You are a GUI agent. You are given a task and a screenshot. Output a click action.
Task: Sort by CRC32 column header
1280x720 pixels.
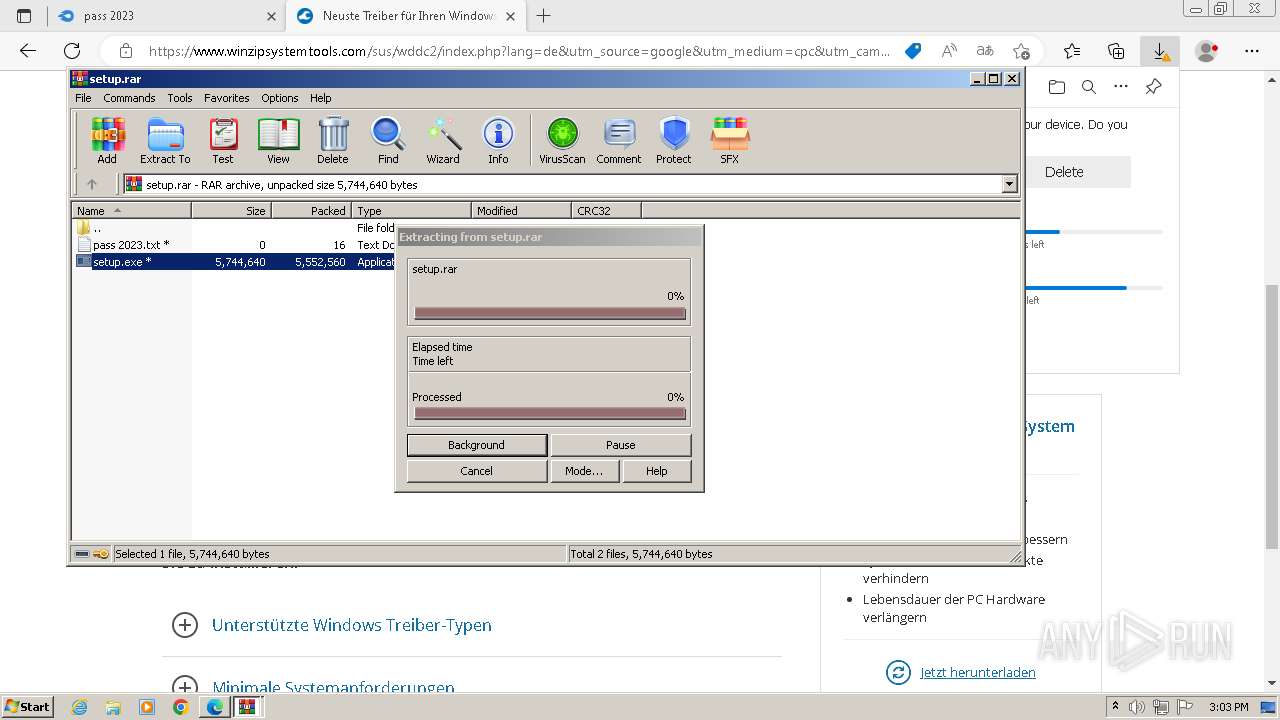click(x=606, y=210)
